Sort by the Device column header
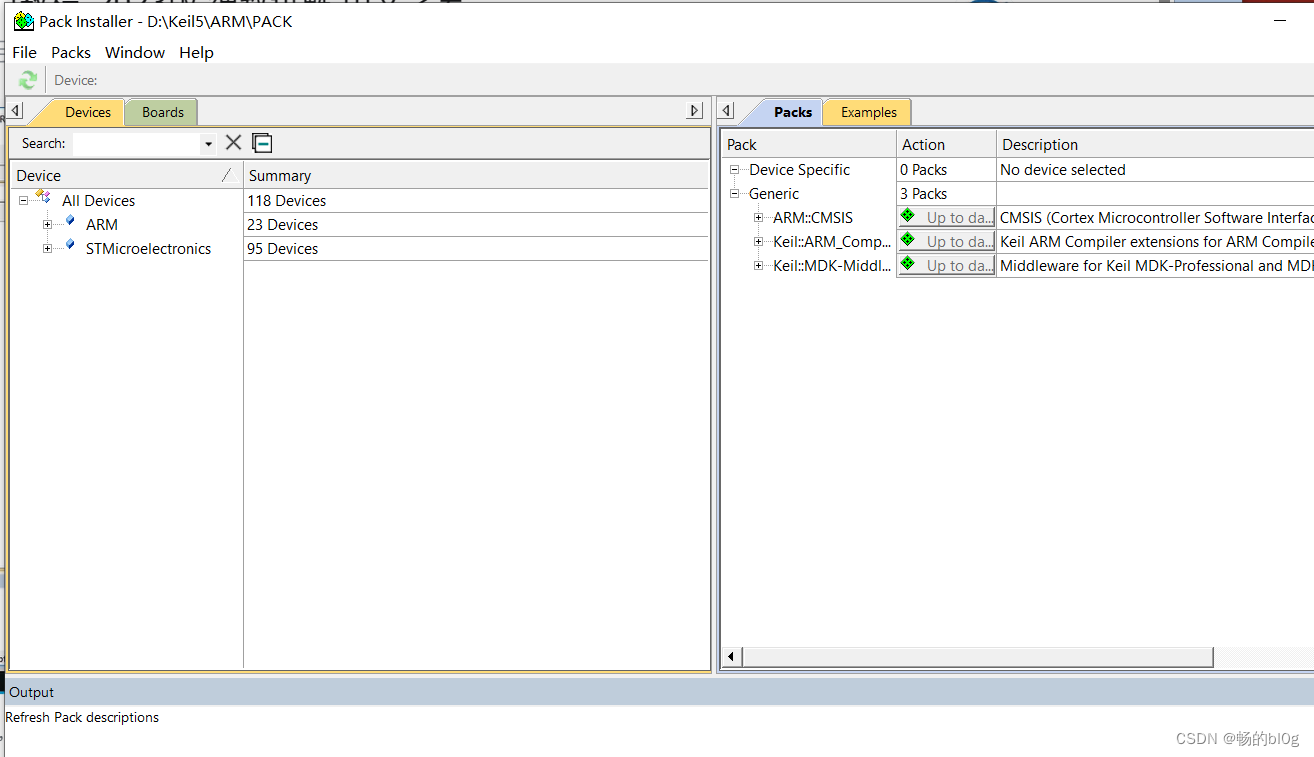This screenshot has width=1314, height=757. coord(126,175)
